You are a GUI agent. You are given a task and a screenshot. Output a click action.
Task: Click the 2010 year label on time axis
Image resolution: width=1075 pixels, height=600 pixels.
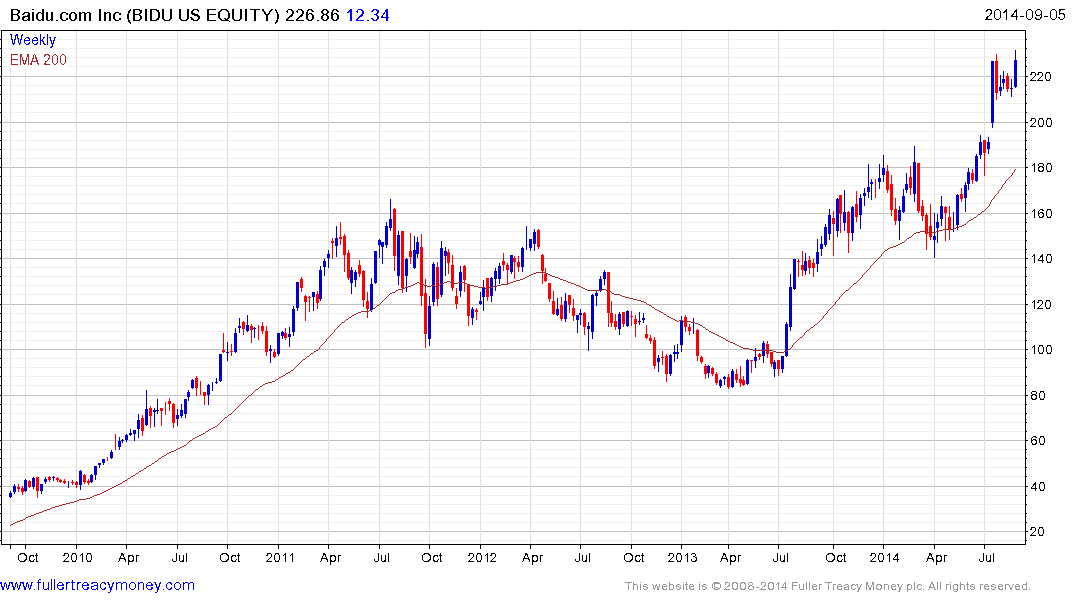(77, 557)
